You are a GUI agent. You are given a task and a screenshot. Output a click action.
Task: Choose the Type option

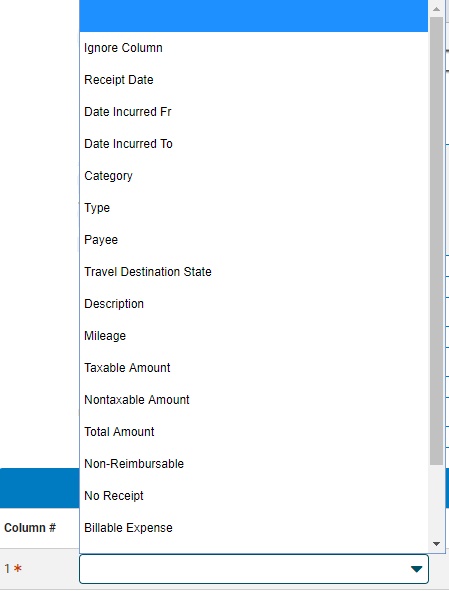point(254,208)
